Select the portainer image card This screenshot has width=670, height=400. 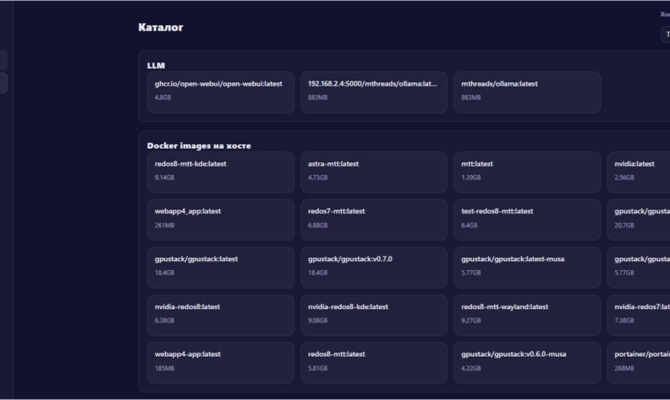coord(639,361)
